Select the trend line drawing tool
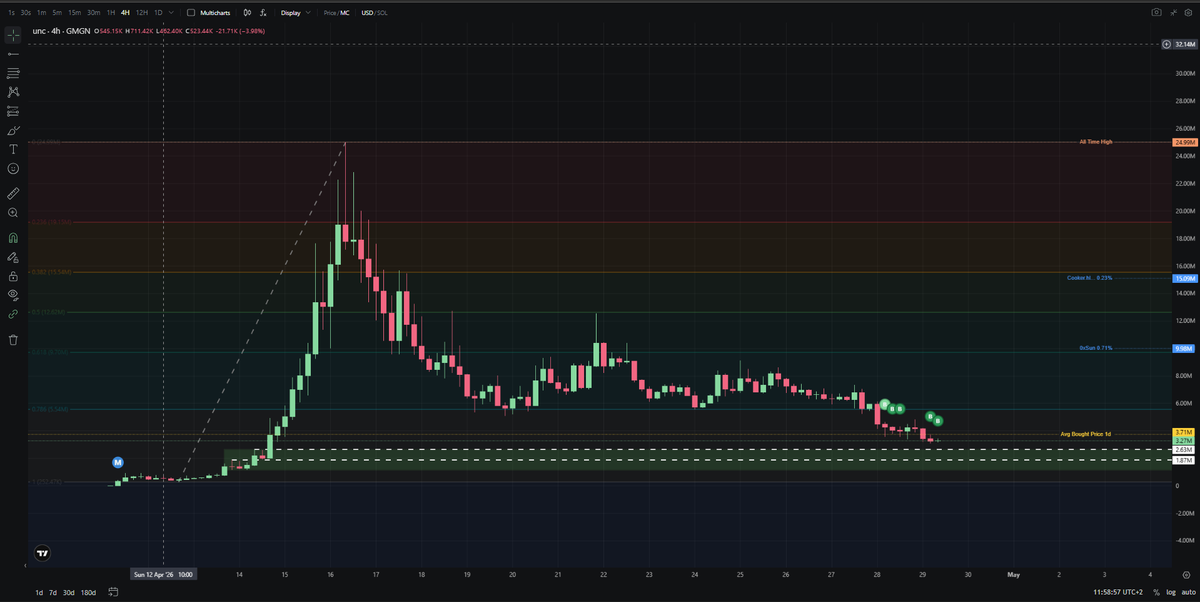 tap(13, 53)
